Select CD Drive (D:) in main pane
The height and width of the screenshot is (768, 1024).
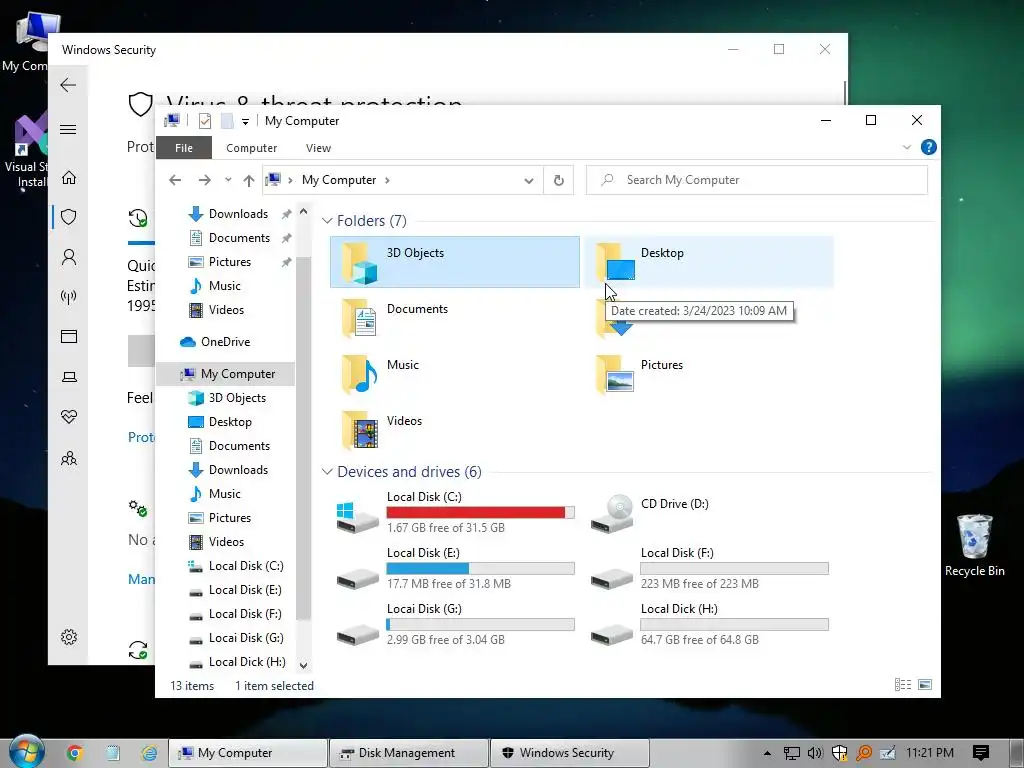(708, 513)
